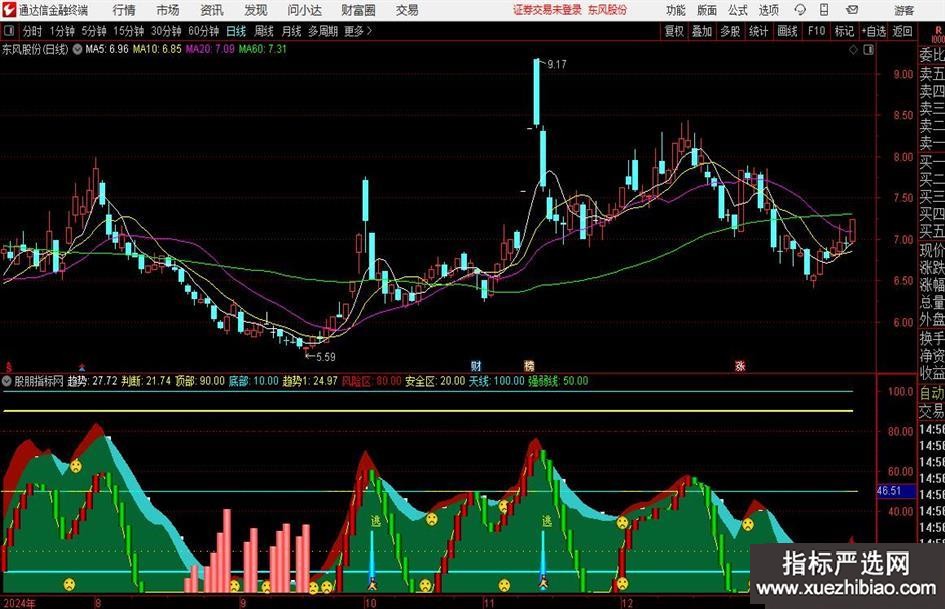Image resolution: width=945 pixels, height=609 pixels.
Task: Open the 功能 menu
Action: pyautogui.click(x=676, y=10)
